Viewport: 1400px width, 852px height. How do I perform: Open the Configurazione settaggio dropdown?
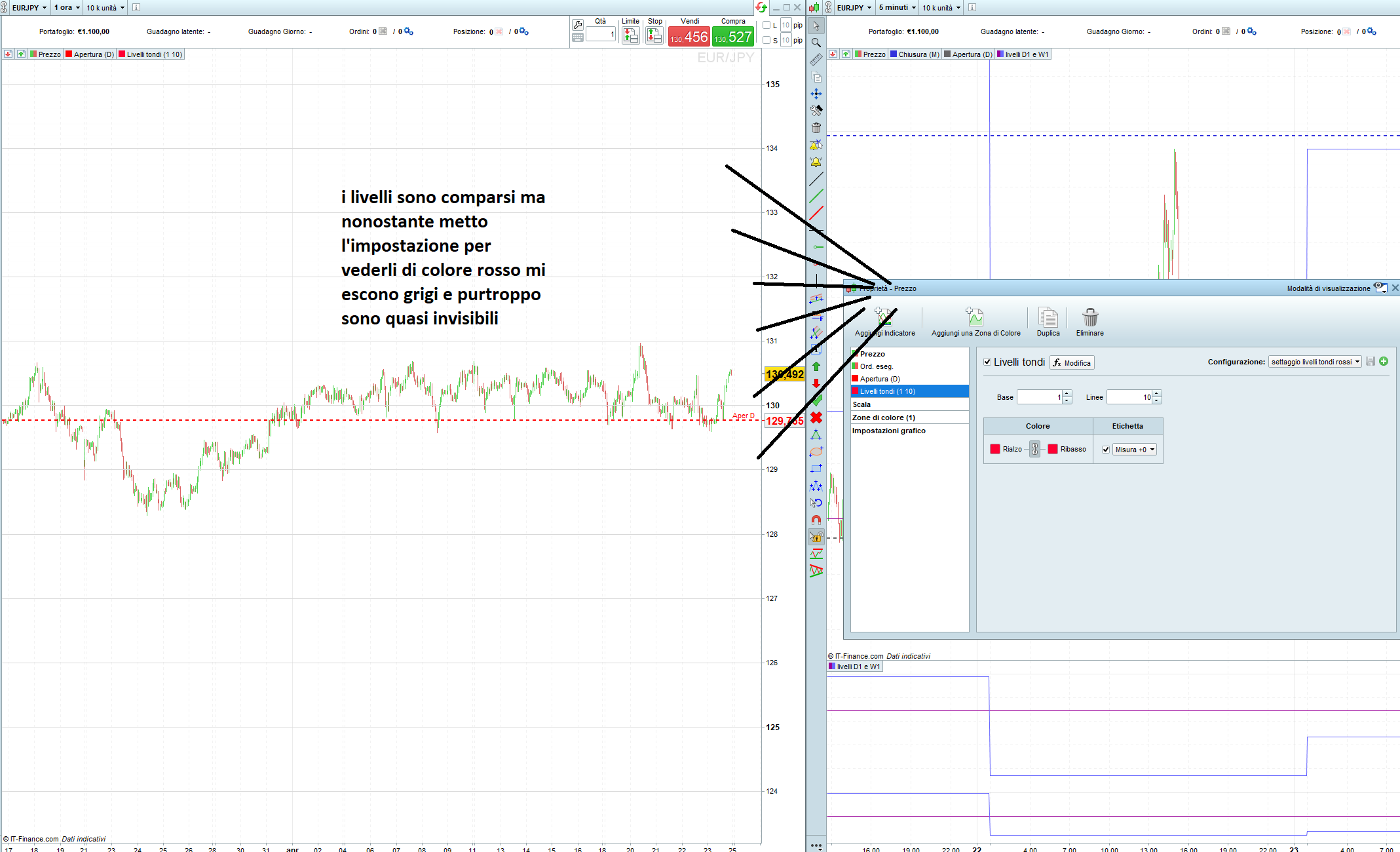pyautogui.click(x=1315, y=362)
